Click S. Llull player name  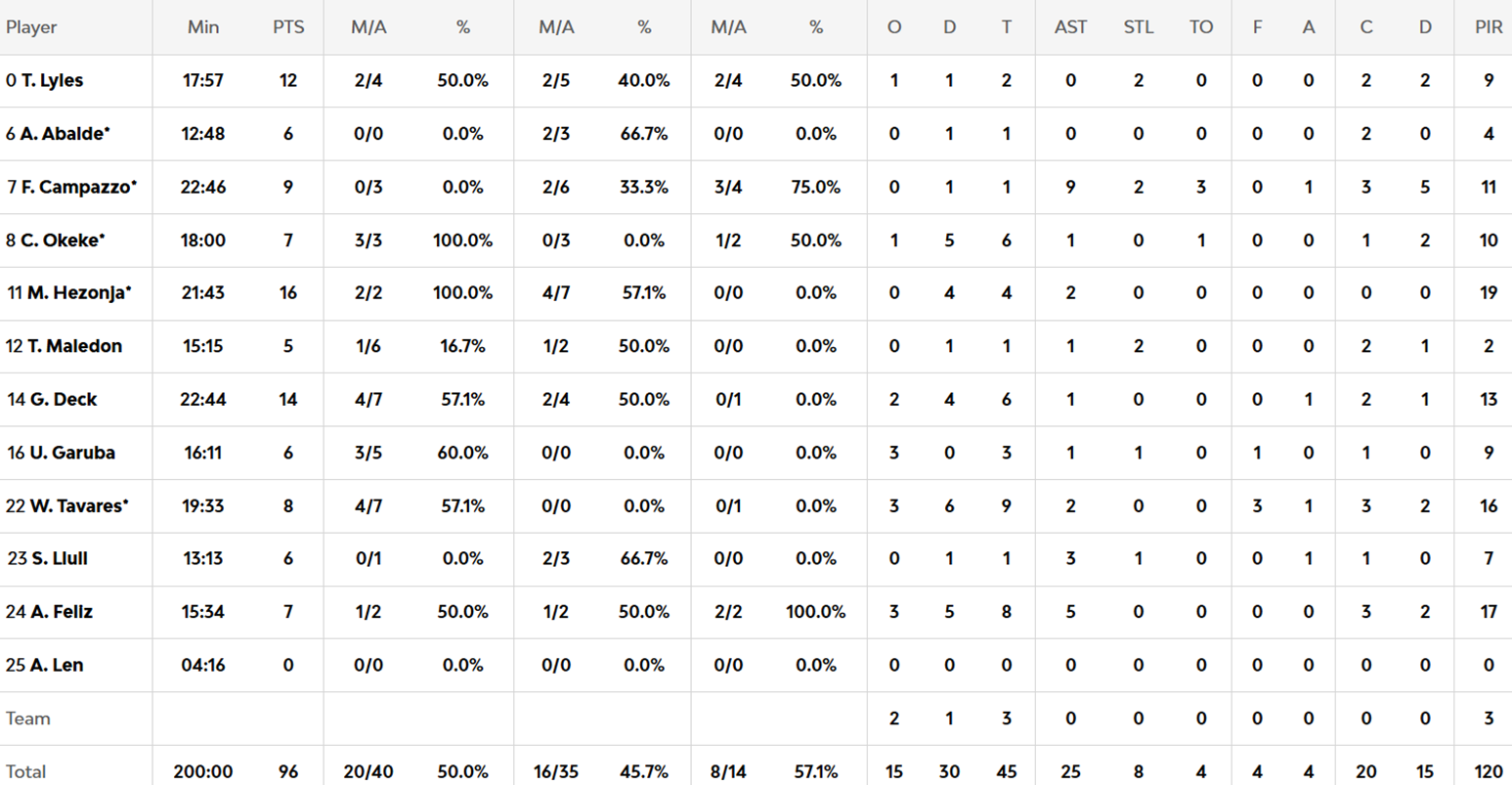(60, 558)
